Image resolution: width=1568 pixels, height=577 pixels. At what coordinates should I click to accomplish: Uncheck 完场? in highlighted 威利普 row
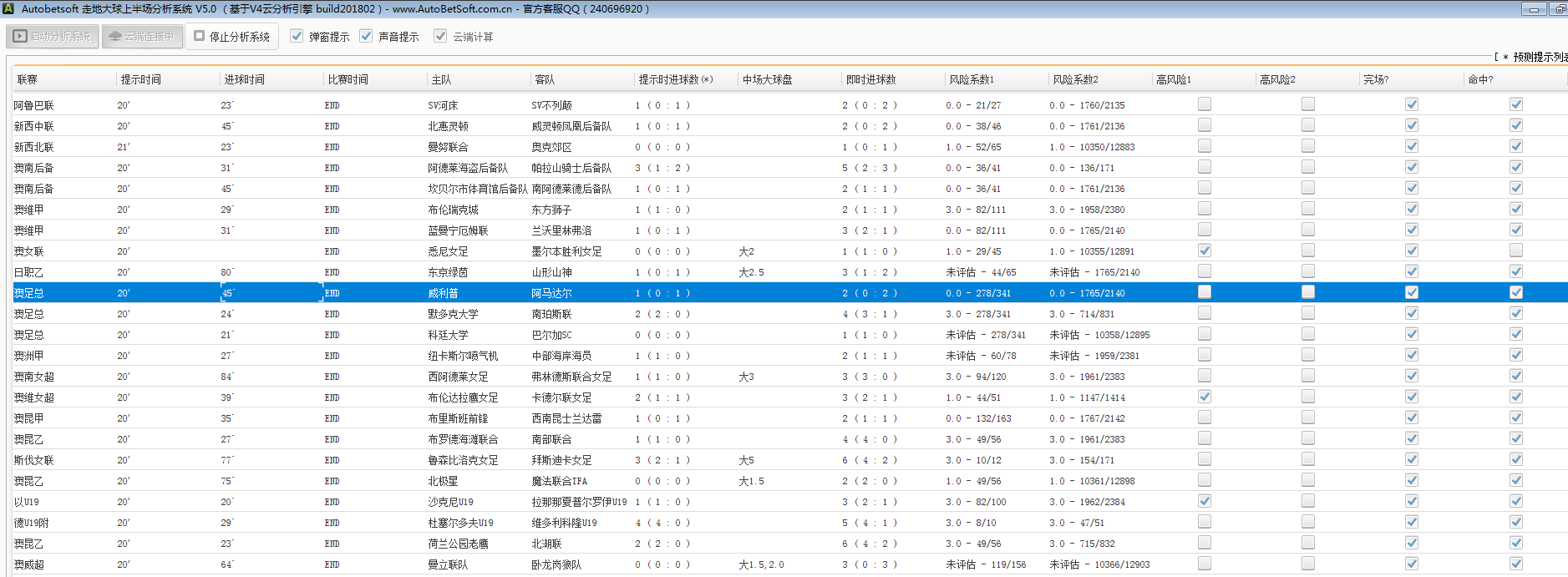[x=1411, y=292]
